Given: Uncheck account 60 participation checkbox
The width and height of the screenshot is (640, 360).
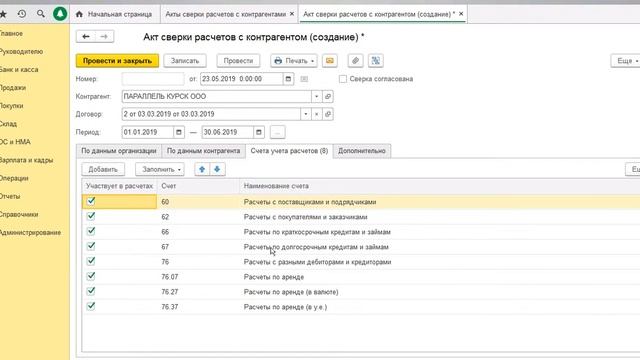Looking at the screenshot, I should 91,201.
